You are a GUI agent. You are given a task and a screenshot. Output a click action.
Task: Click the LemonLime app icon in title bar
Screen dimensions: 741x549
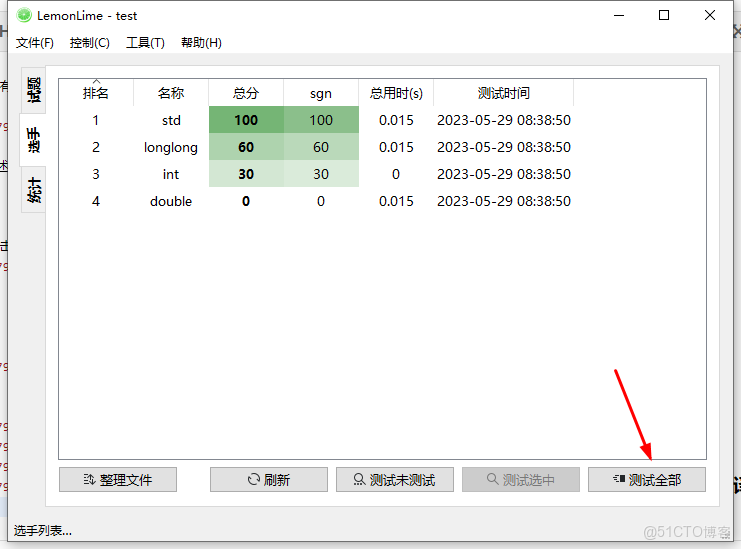[24, 16]
